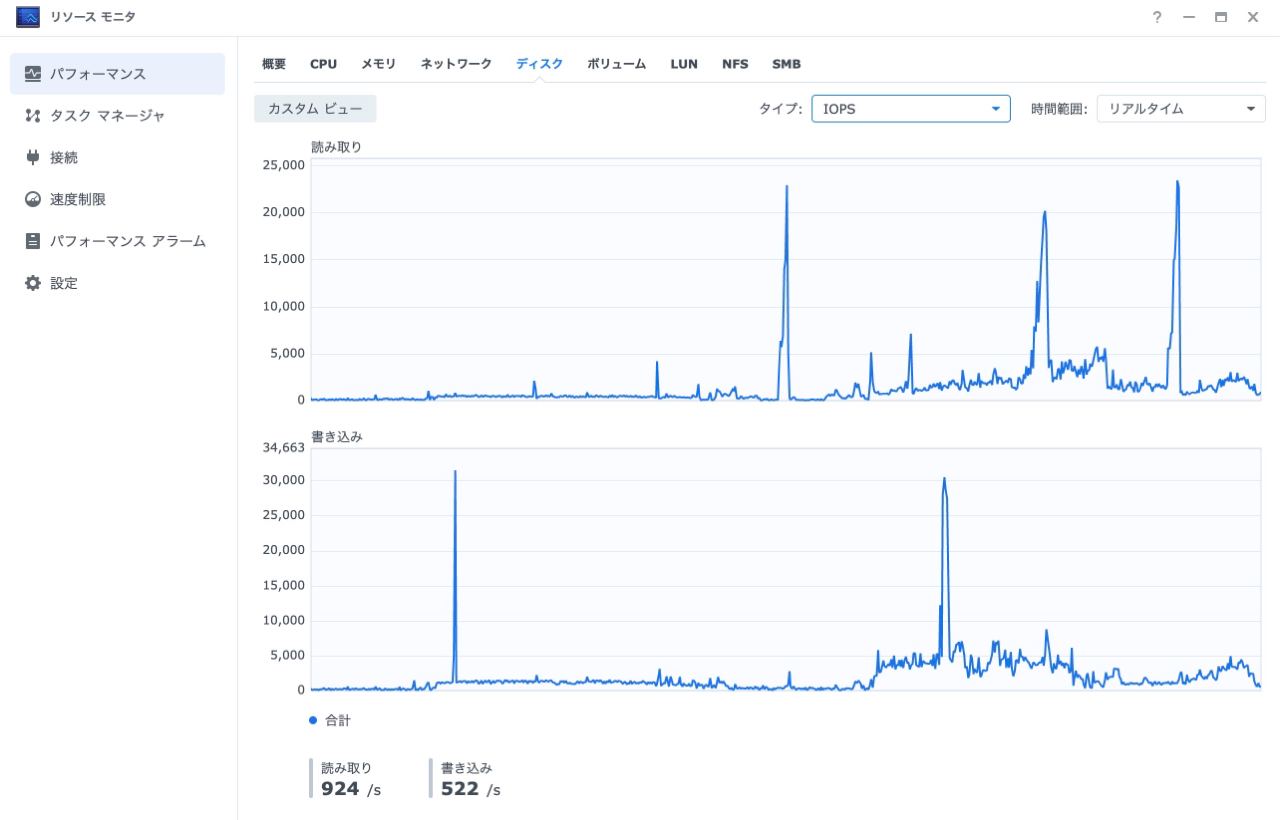Click the plug icon for Connections
Viewport: 1280px width, 820px height.
point(33,158)
